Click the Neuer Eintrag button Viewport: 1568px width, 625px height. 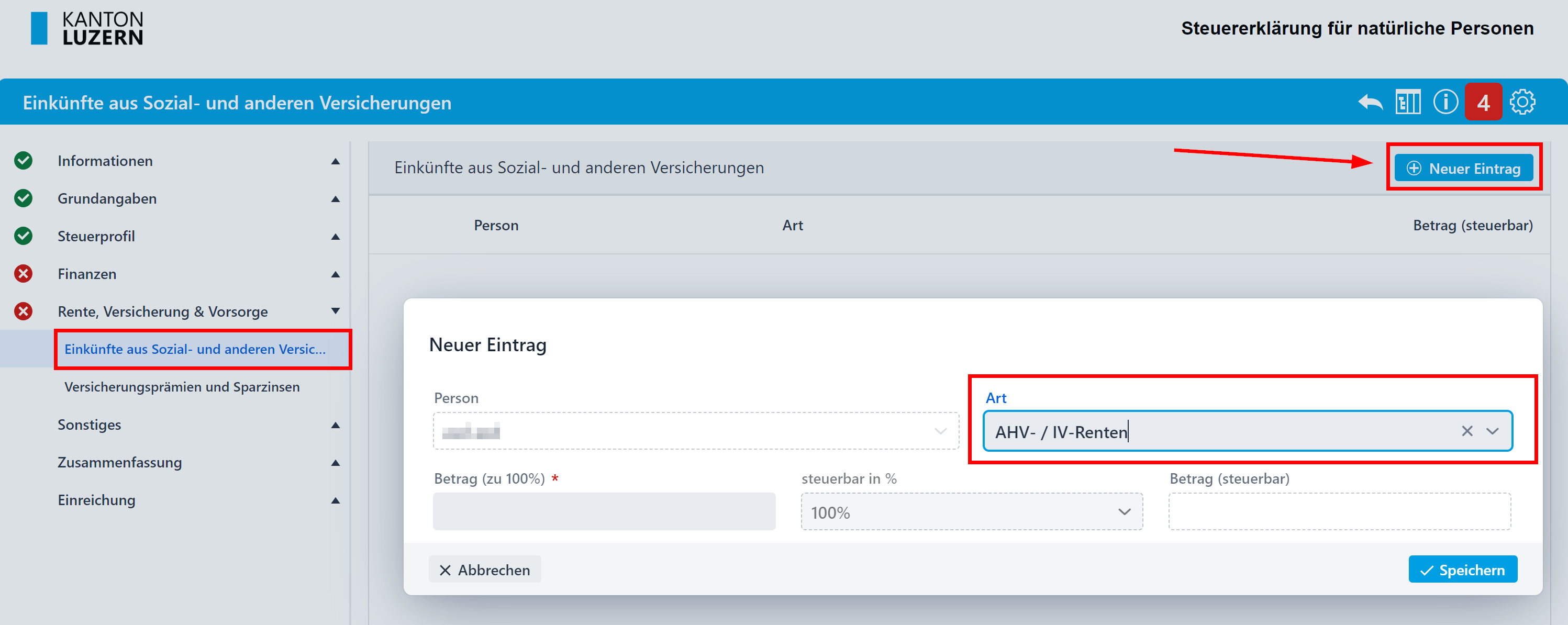point(1463,169)
